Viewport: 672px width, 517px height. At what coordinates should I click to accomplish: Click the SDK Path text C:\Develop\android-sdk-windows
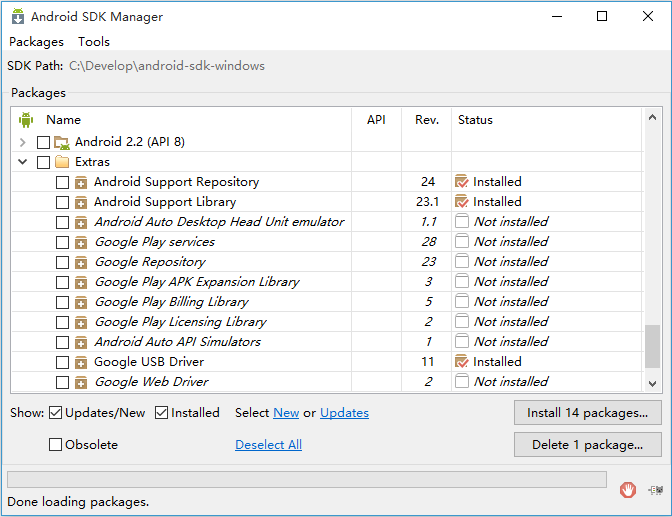coord(167,66)
